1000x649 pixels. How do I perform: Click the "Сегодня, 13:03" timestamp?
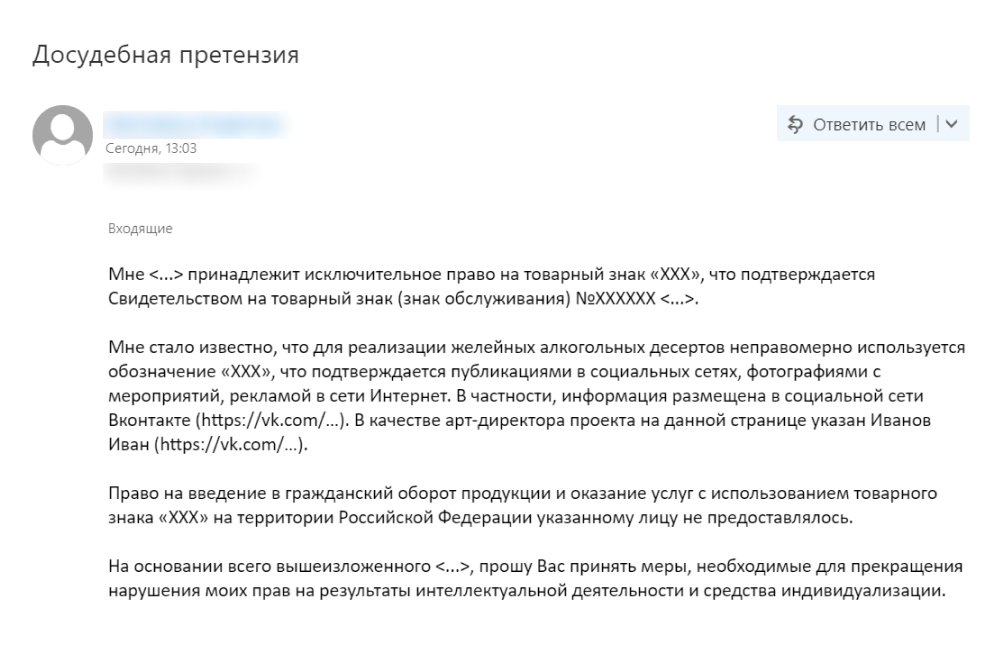151,148
